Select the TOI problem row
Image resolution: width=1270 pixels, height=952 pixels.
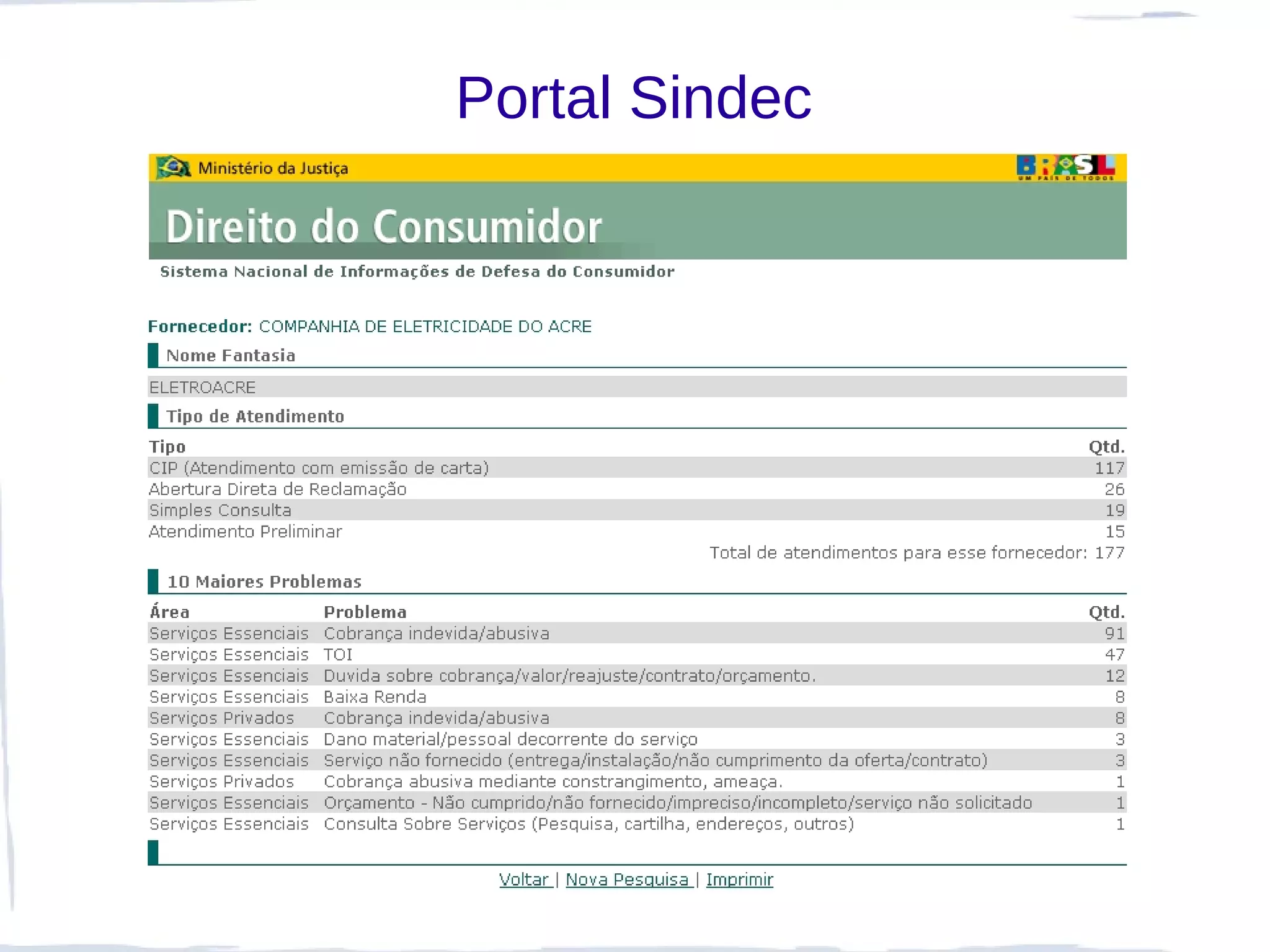click(637, 654)
